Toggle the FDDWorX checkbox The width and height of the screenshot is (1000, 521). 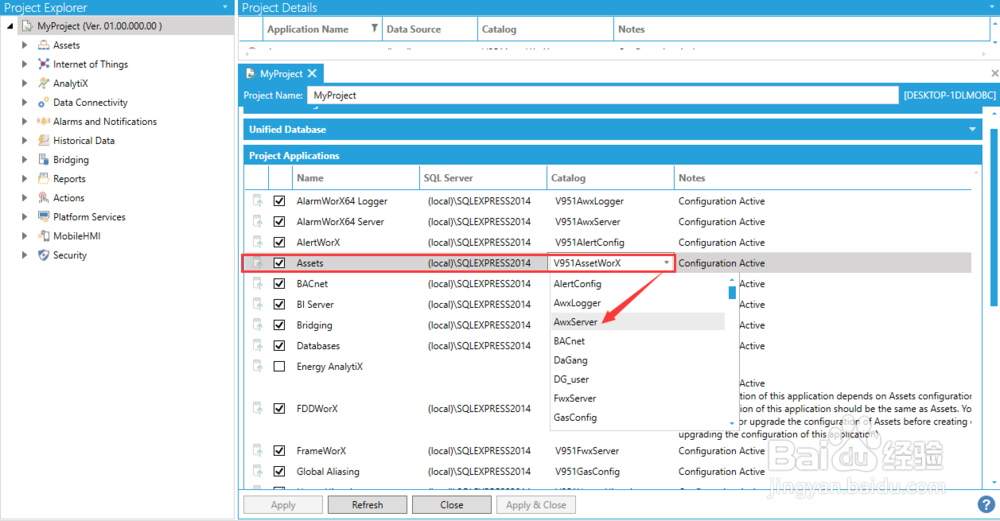tap(279, 408)
